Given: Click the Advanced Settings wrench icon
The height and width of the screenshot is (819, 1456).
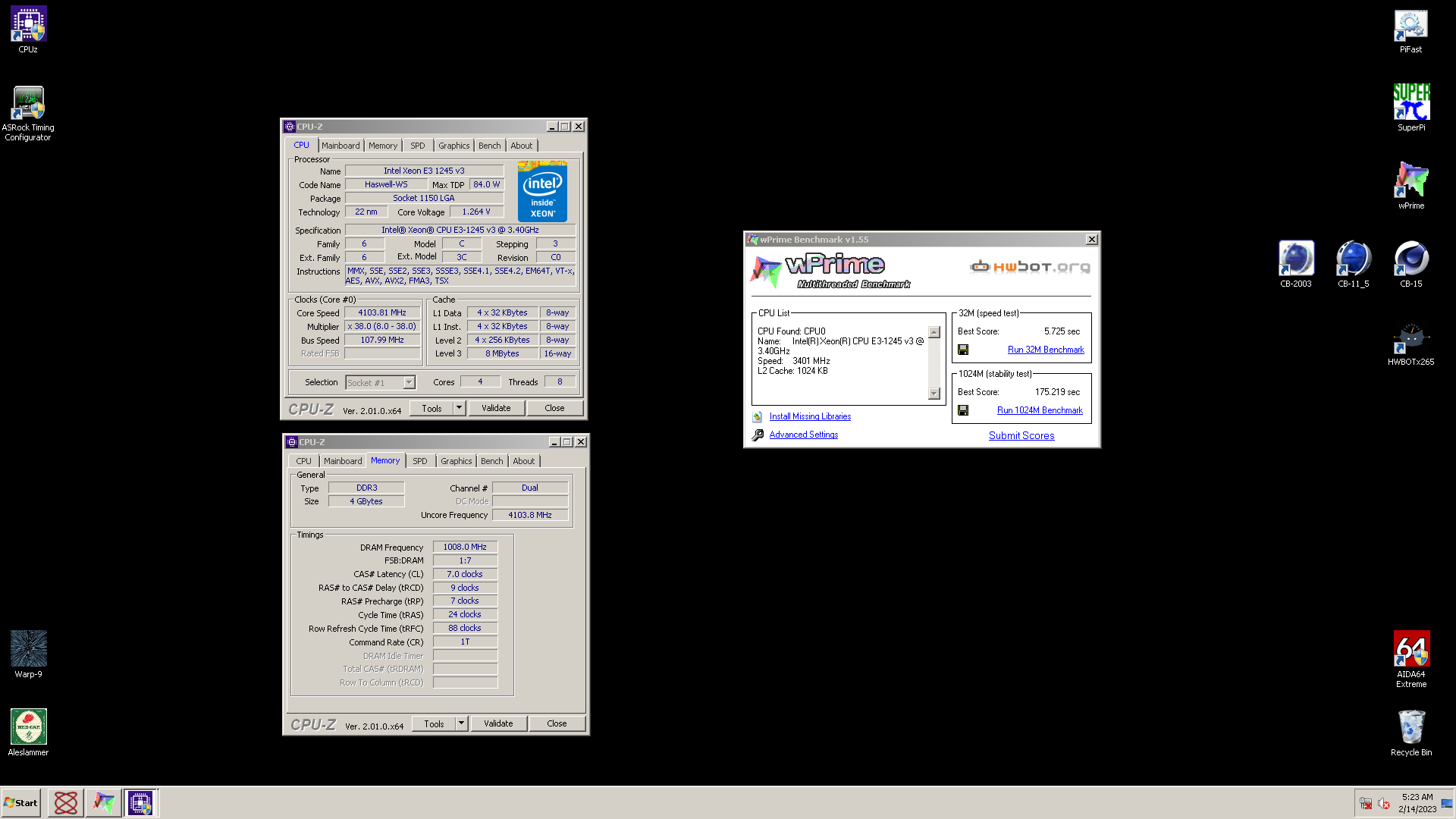Looking at the screenshot, I should pyautogui.click(x=757, y=435).
